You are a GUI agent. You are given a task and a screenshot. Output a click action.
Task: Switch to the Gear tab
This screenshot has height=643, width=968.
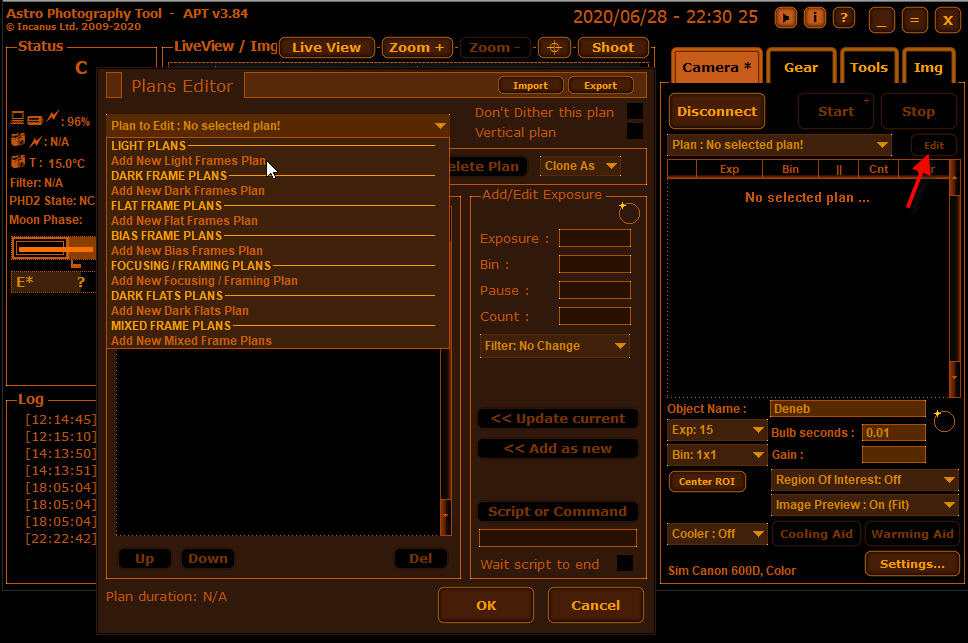(801, 67)
